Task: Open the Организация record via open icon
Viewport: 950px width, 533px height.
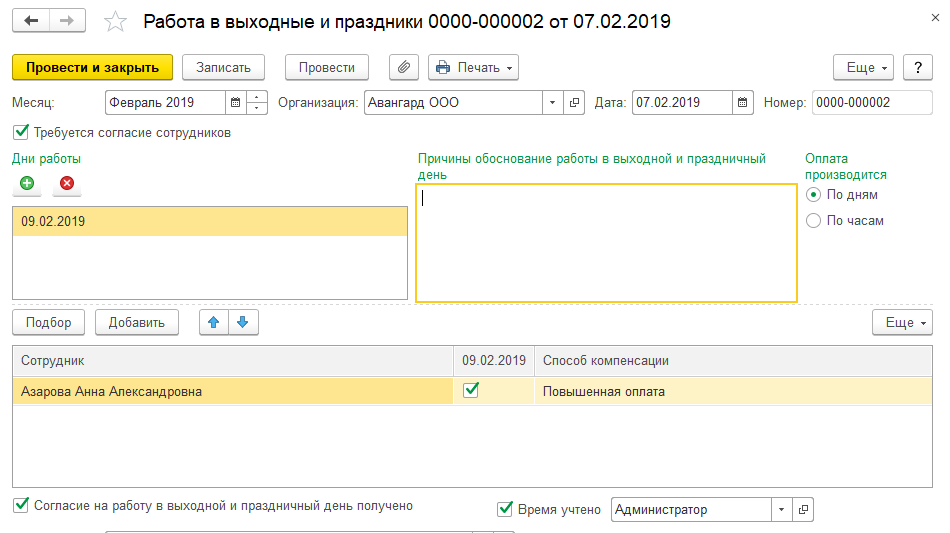Action: coord(574,102)
